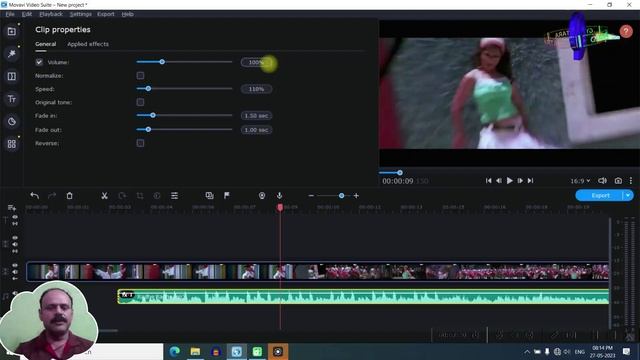This screenshot has width=640, height=360.
Task: Show hidden system tray icons
Action: tap(527, 351)
